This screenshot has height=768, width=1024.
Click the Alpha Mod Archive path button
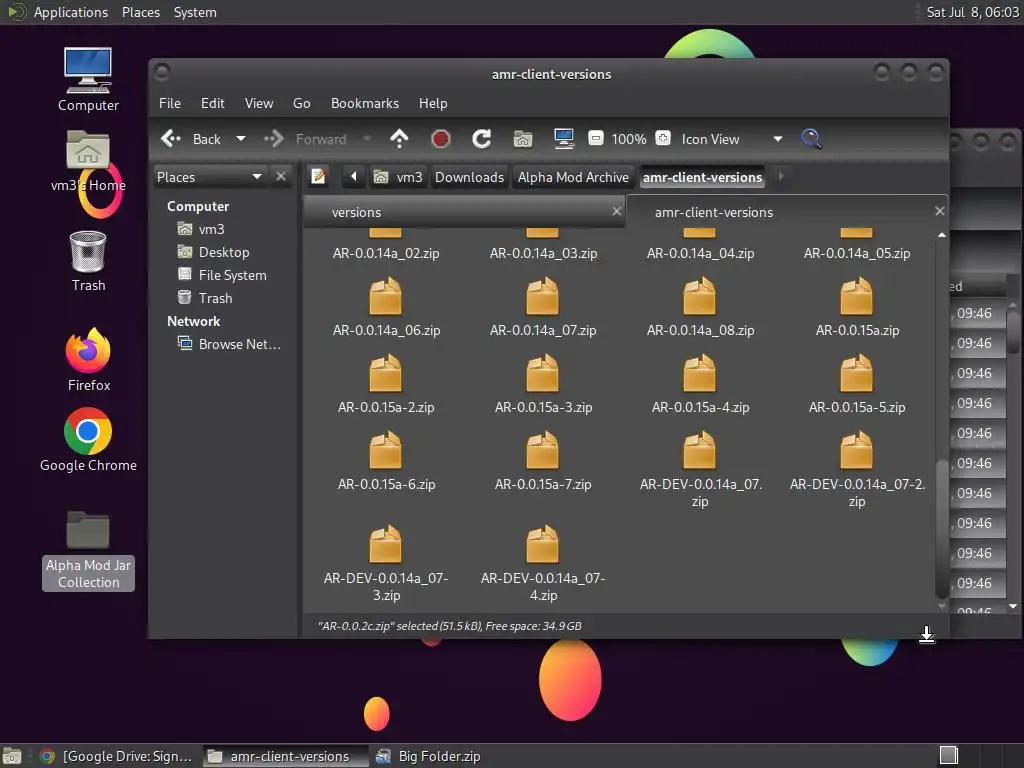pos(573,177)
